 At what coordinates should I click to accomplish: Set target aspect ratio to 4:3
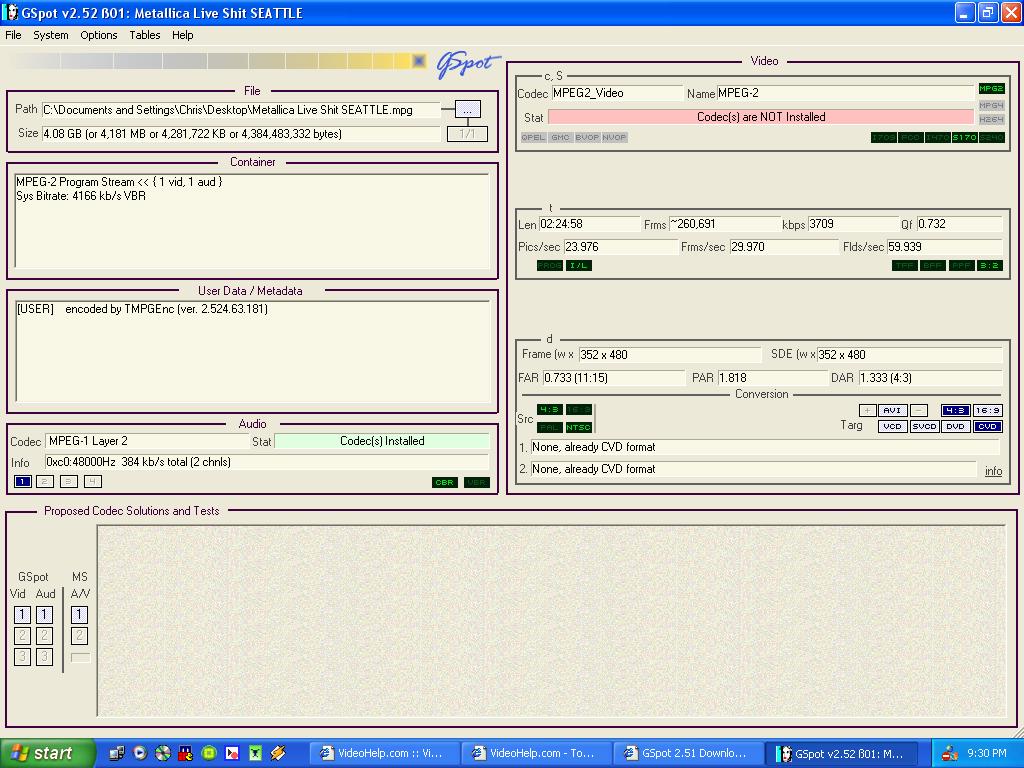pyautogui.click(x=955, y=411)
